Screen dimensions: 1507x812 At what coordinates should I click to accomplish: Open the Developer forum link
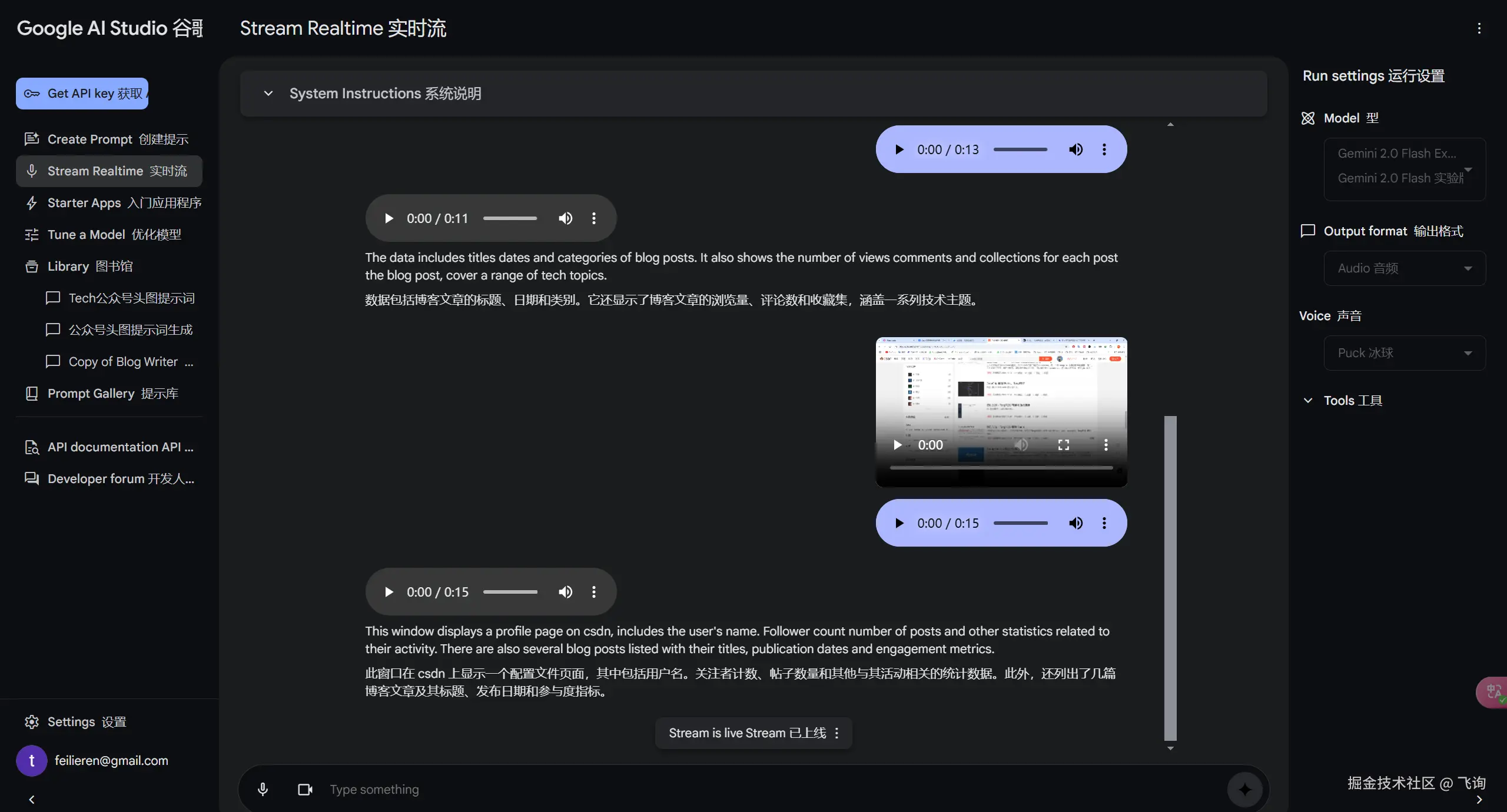pos(109,479)
